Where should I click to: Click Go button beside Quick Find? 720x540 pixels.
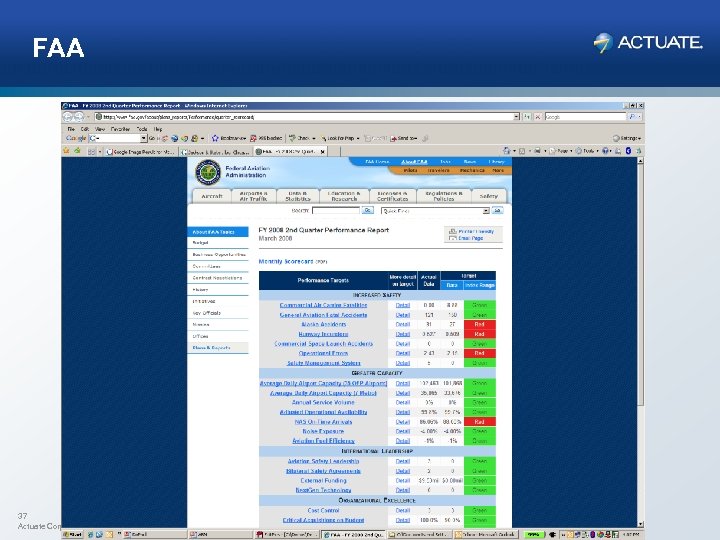pyautogui.click(x=497, y=210)
